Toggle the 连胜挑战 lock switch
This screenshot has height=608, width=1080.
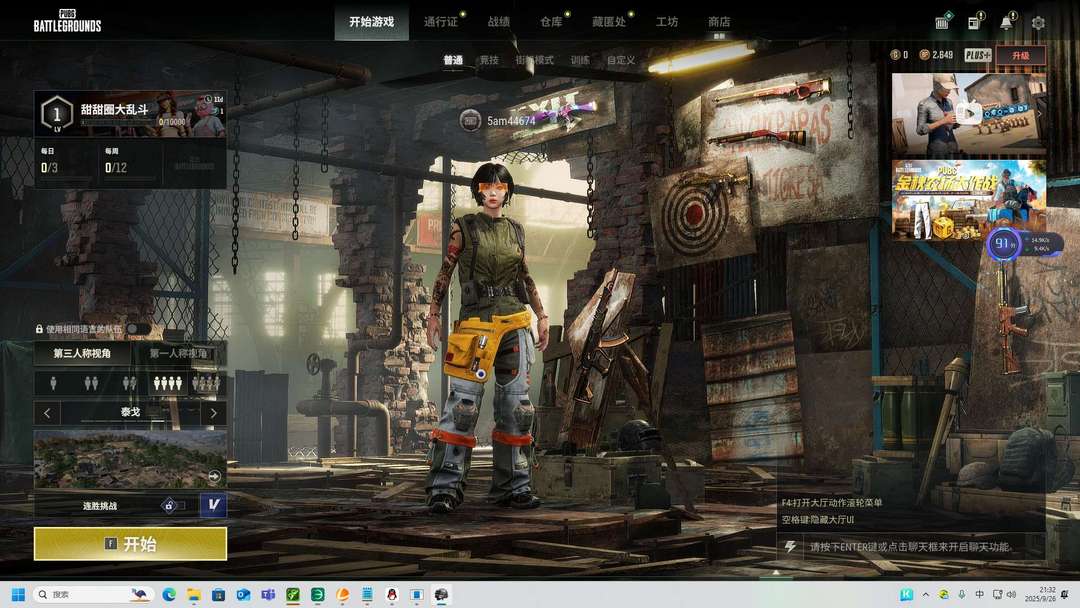172,505
